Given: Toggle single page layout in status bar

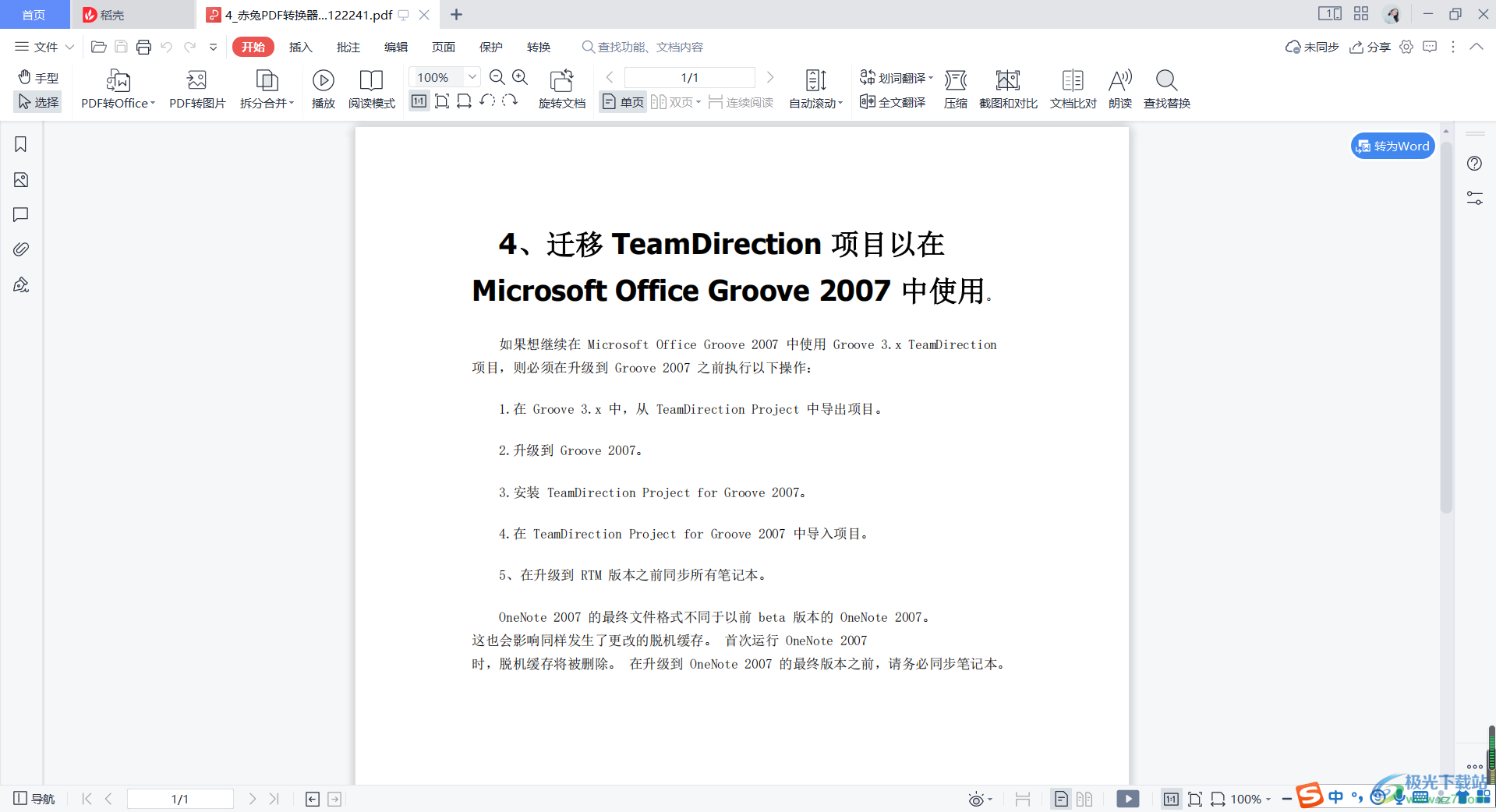Looking at the screenshot, I should [x=1061, y=799].
